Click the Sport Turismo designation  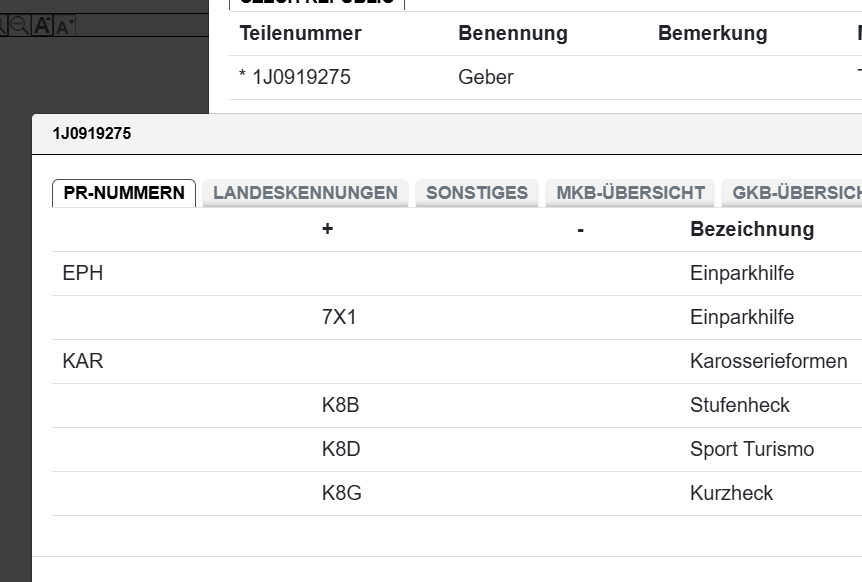pyautogui.click(x=752, y=449)
